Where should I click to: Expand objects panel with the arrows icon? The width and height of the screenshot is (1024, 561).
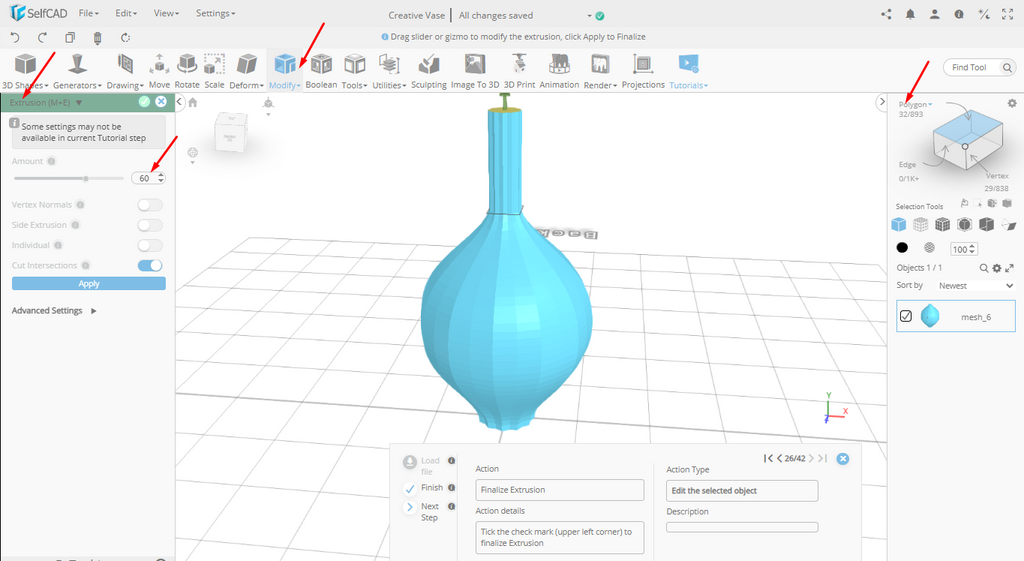pos(1009,268)
